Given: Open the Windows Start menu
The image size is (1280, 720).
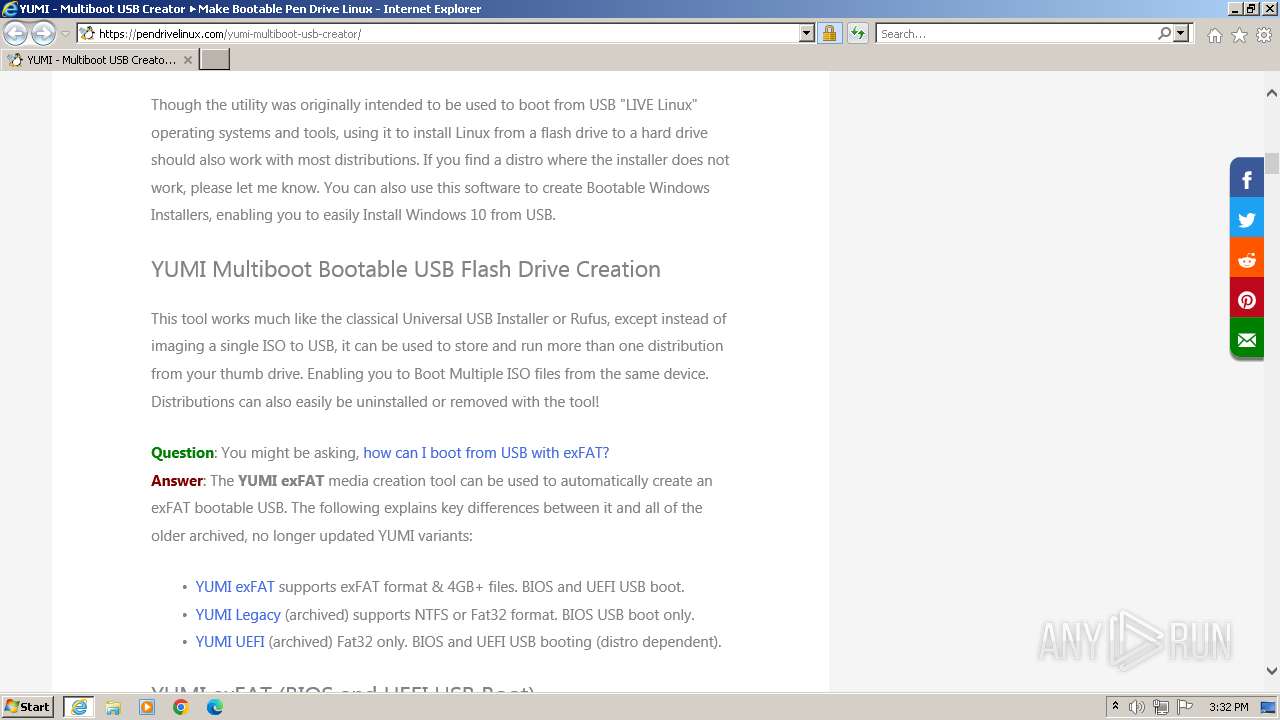Looking at the screenshot, I should pyautogui.click(x=27, y=706).
